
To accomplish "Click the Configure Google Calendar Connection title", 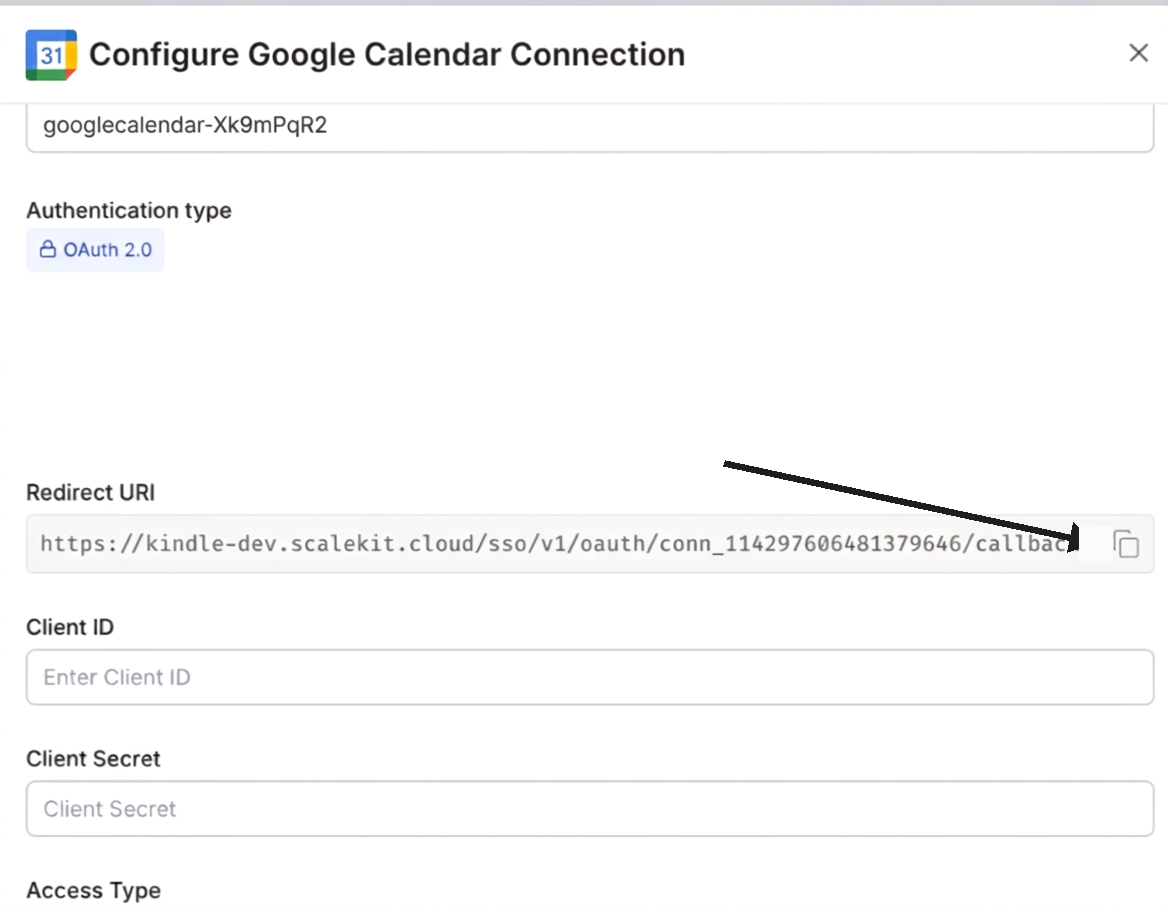I will point(387,55).
